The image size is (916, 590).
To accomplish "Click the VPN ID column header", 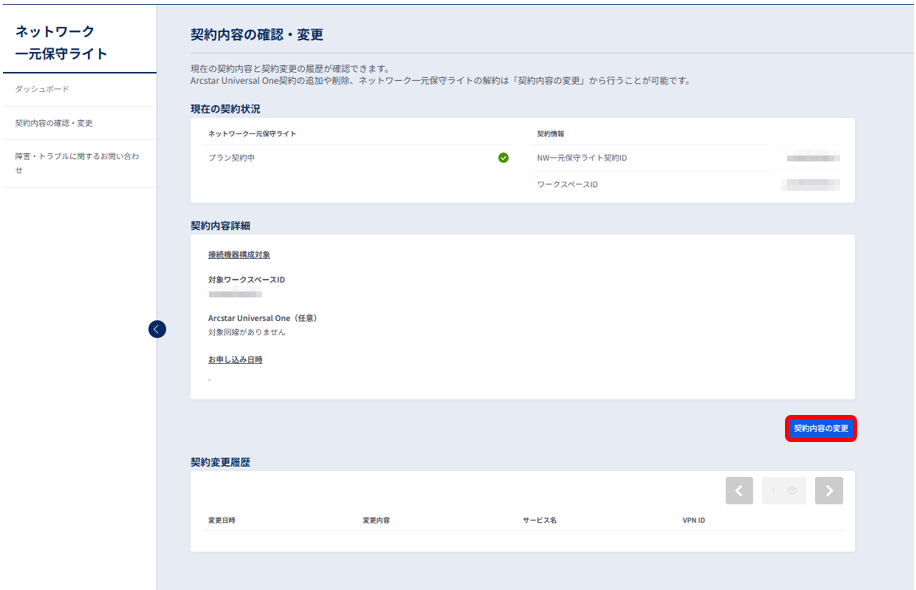I will tap(693, 520).
